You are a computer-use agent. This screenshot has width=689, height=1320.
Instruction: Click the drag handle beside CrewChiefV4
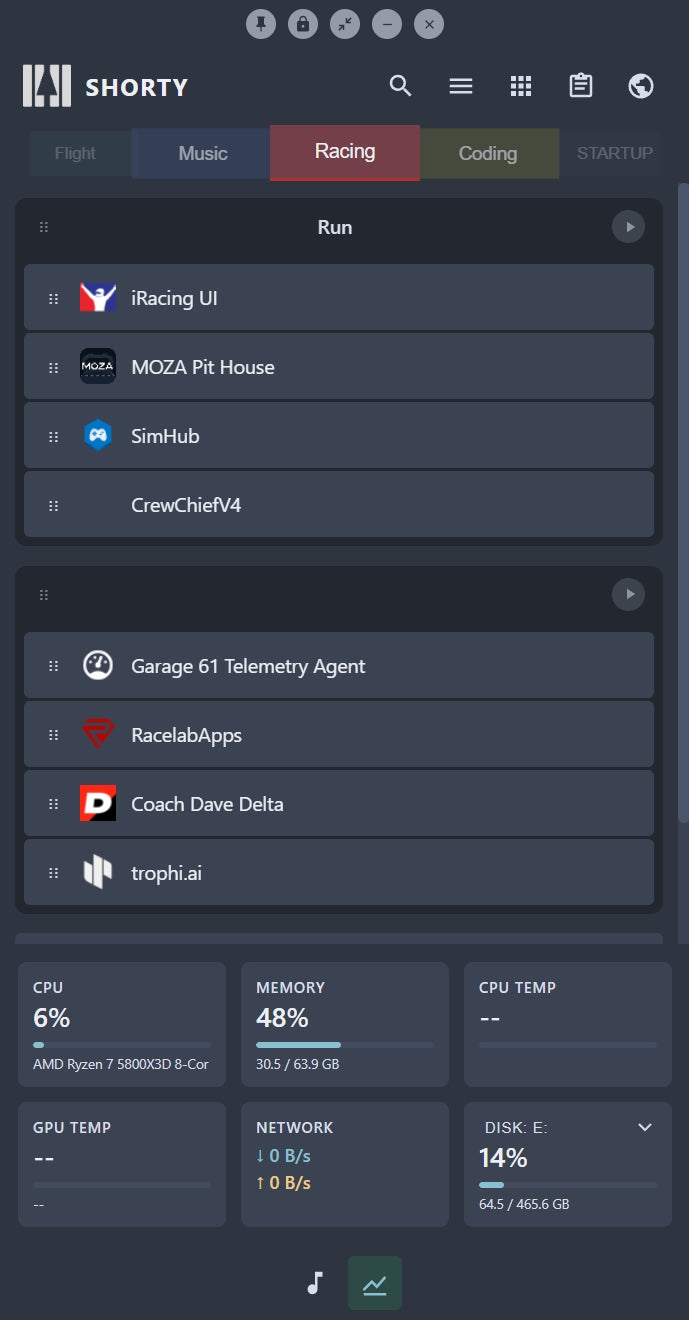coord(54,505)
